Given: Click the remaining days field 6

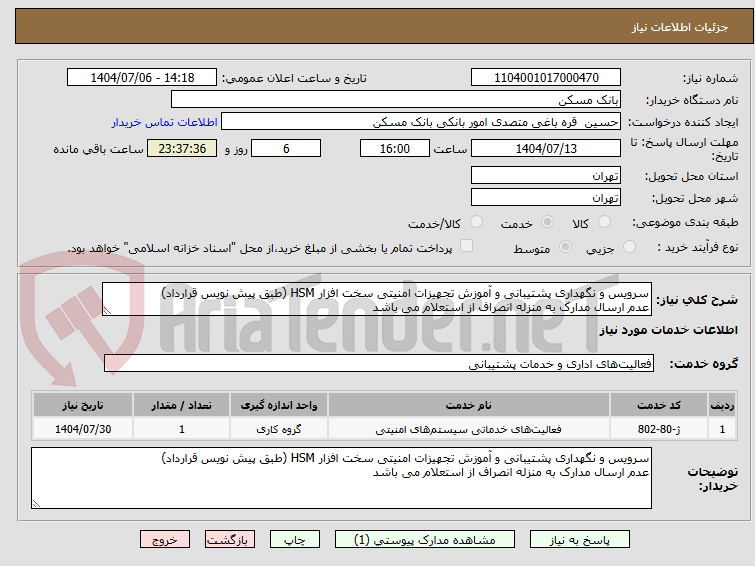Looking at the screenshot, I should pos(286,148).
